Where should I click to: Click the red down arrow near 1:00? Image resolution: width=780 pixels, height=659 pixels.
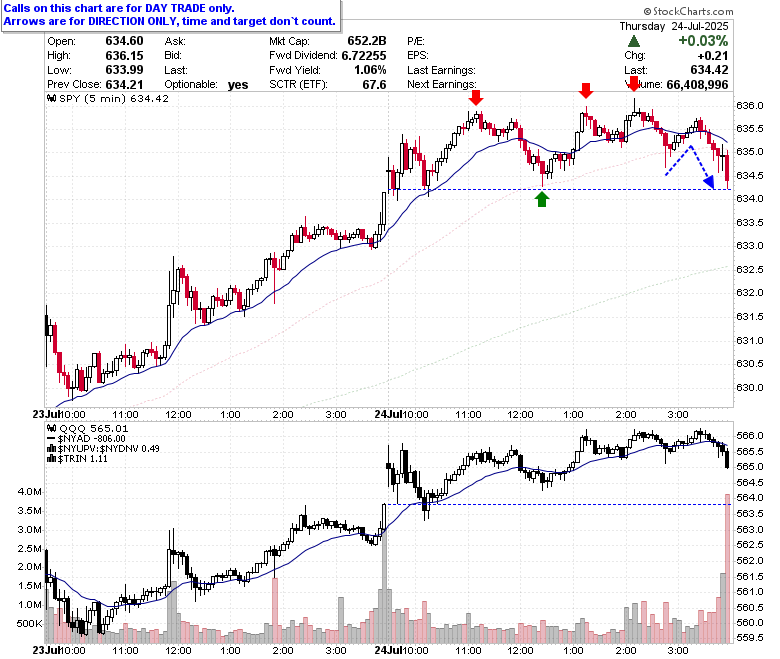click(586, 93)
